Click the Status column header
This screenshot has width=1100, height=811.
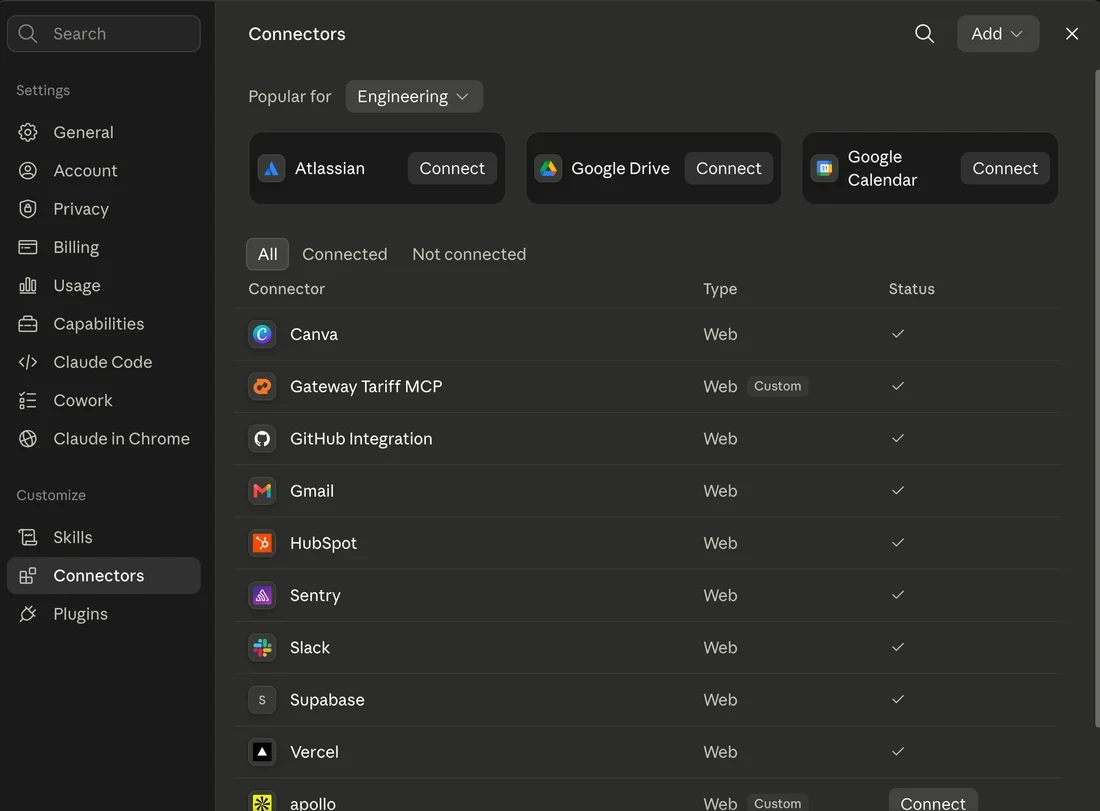pos(911,289)
